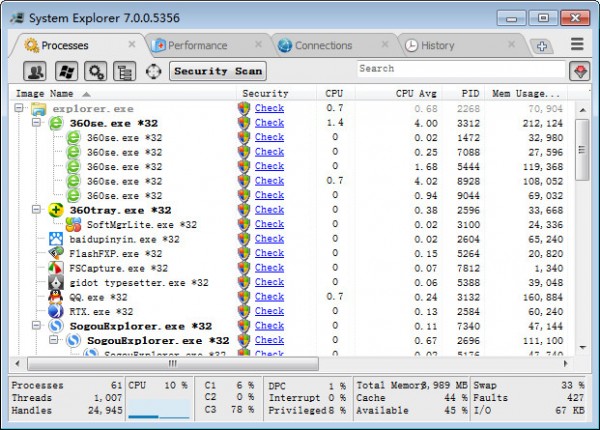Collapse the nested SogouExplorer.exe child node

coord(54,340)
